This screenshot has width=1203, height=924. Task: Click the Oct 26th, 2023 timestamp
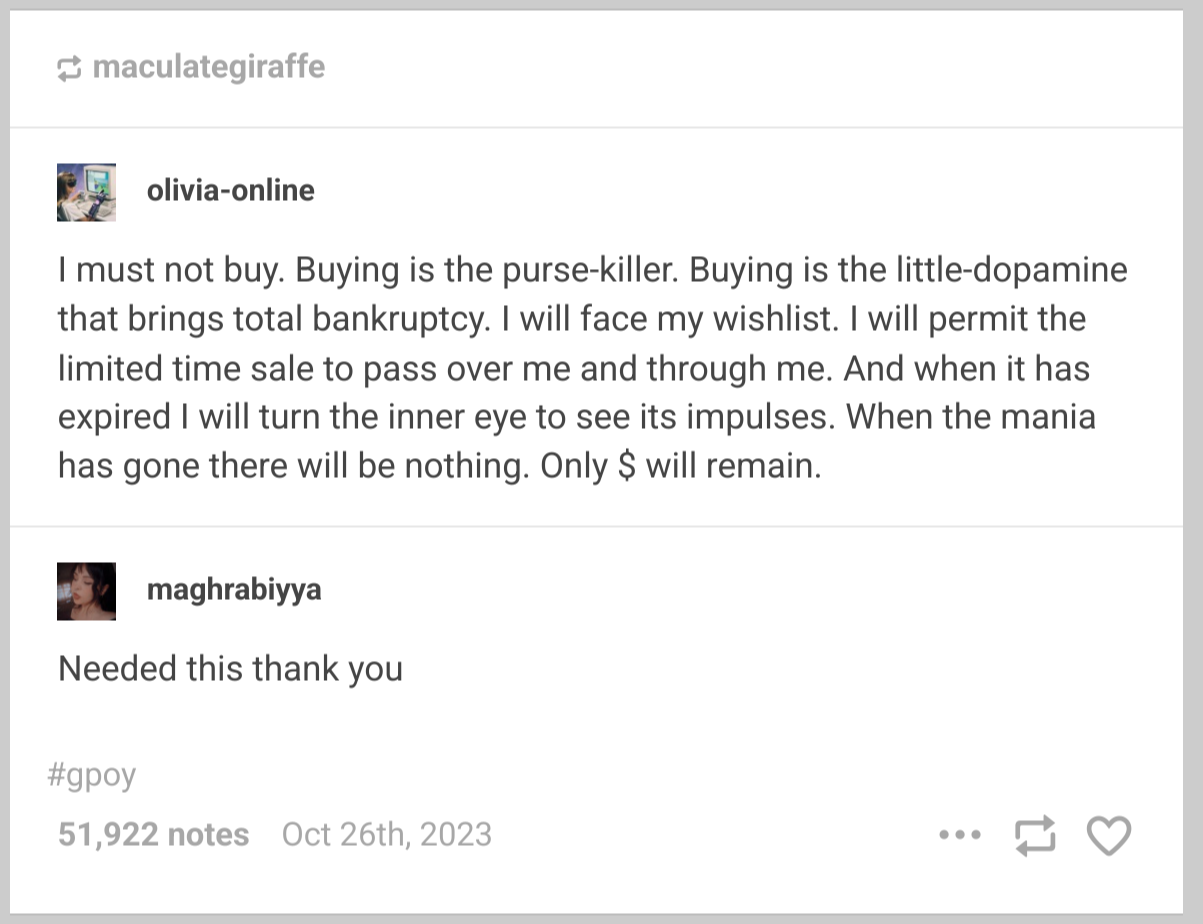click(x=387, y=835)
